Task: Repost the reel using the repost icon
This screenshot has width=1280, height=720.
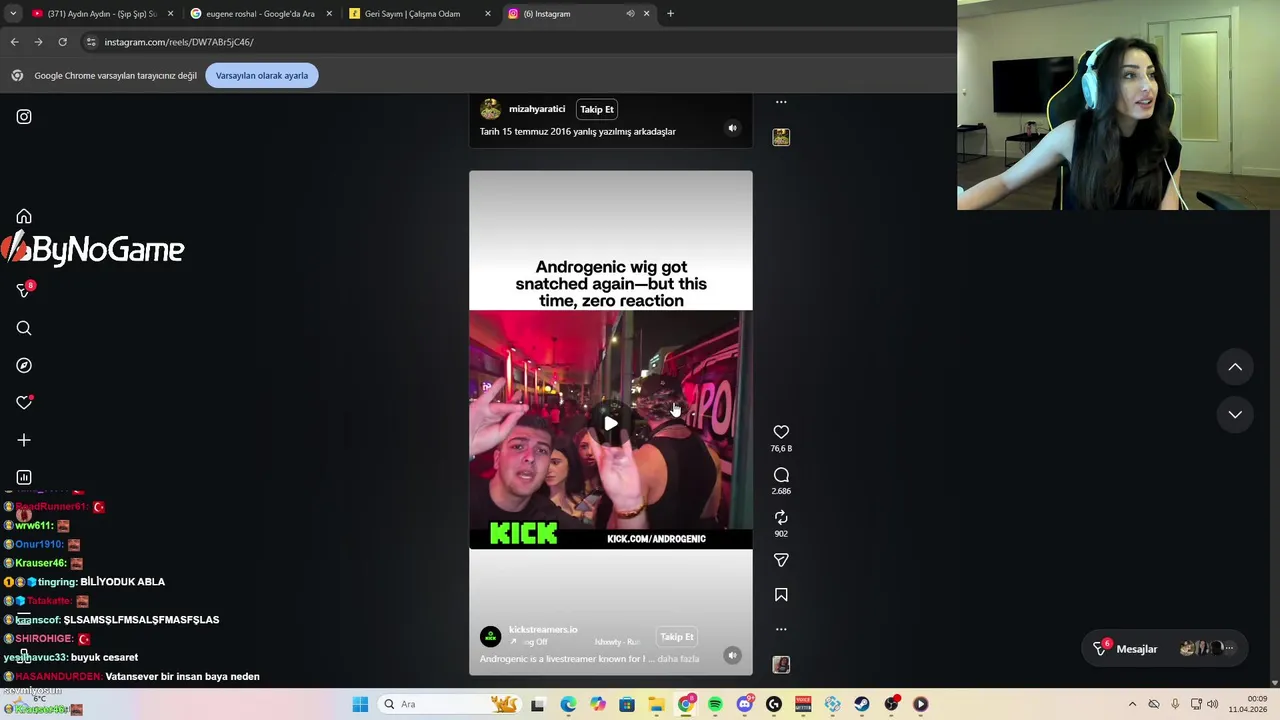Action: (x=781, y=517)
